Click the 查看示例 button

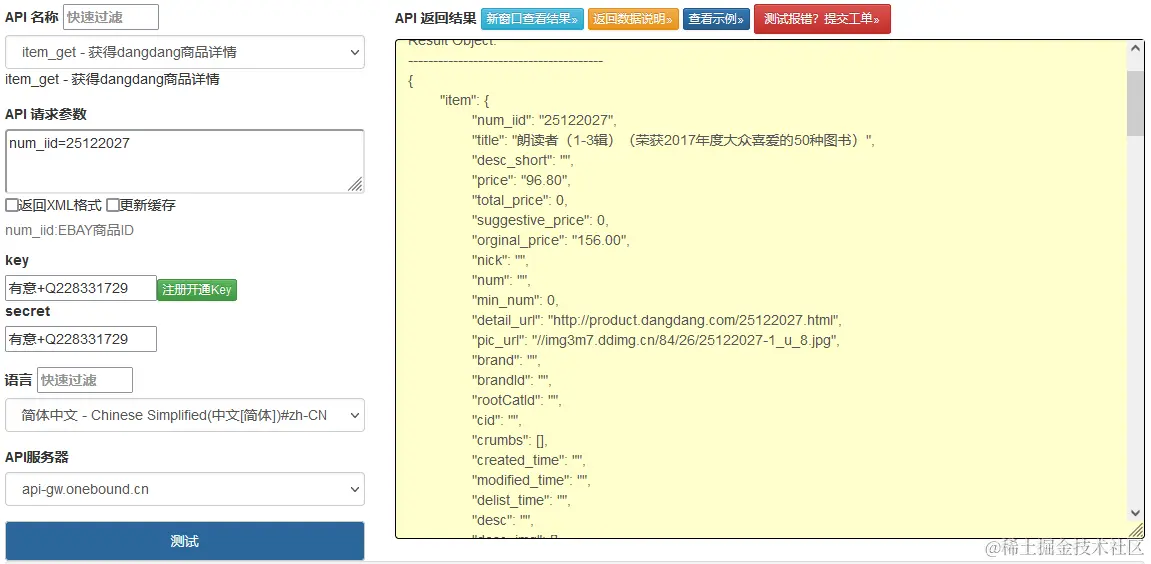point(716,19)
